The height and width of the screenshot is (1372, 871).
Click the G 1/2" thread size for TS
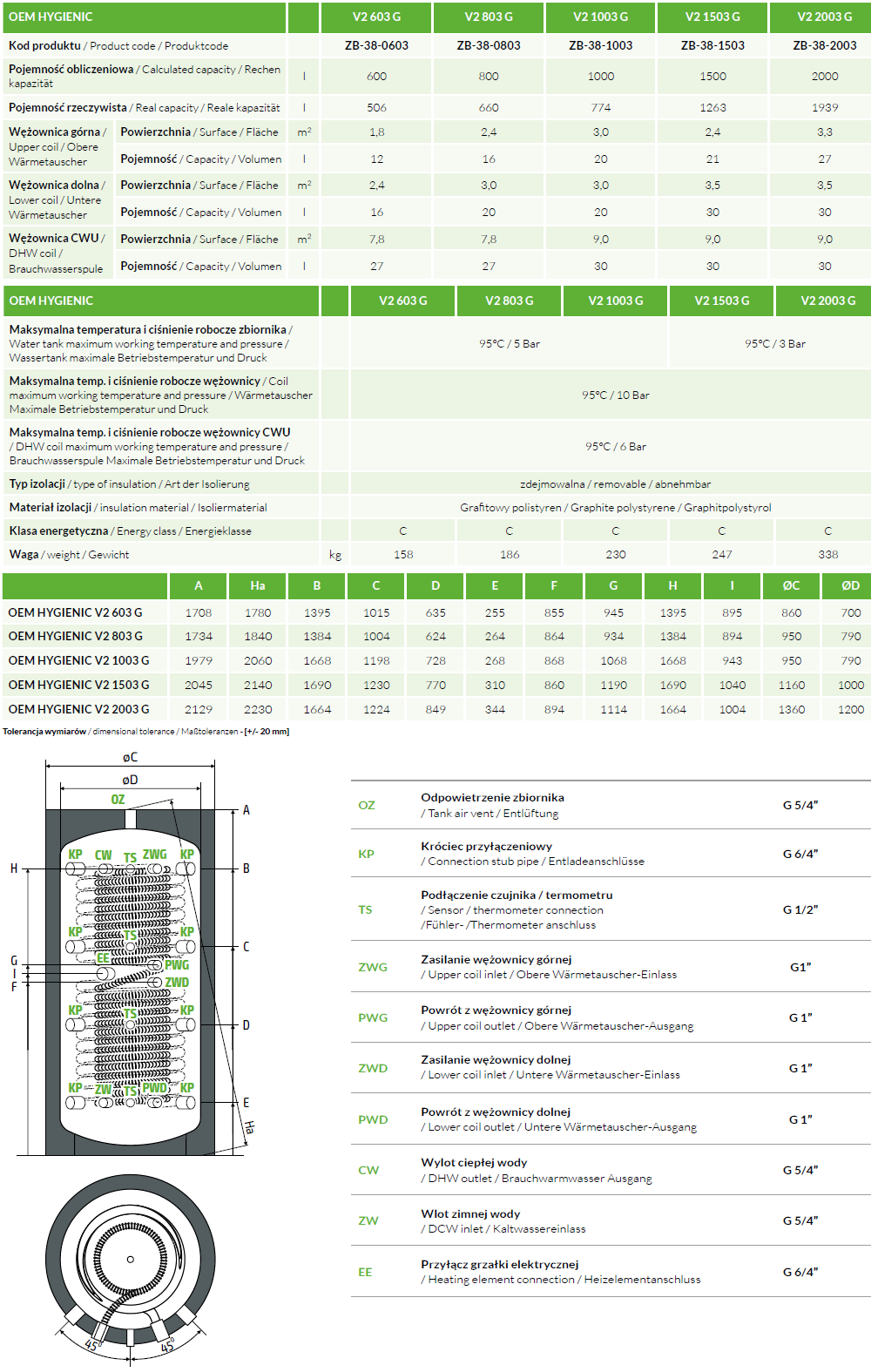point(800,909)
